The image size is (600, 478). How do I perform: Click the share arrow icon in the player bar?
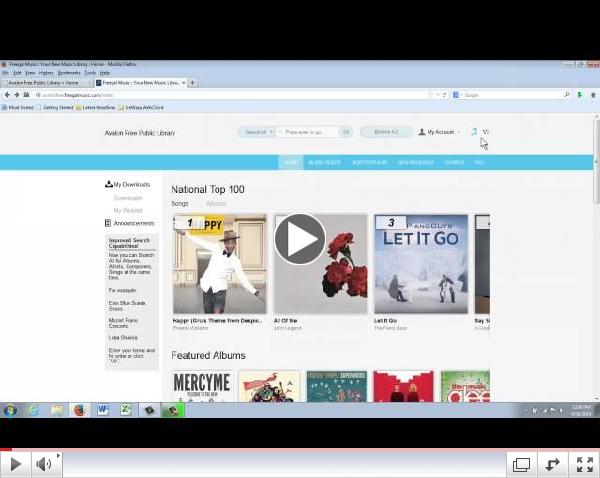pos(552,465)
